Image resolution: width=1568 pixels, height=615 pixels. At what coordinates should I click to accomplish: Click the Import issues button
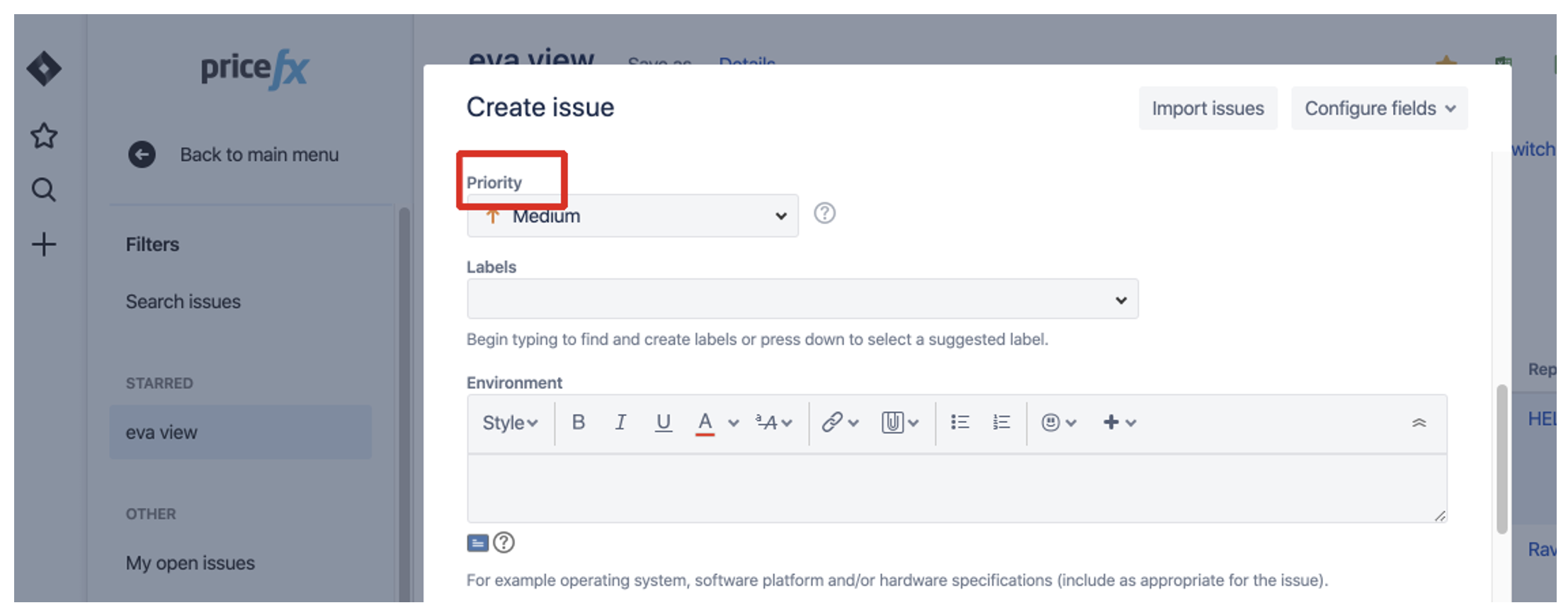pos(1208,108)
